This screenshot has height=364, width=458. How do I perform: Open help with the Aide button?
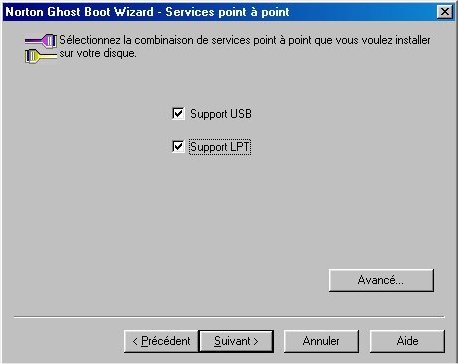[407, 341]
